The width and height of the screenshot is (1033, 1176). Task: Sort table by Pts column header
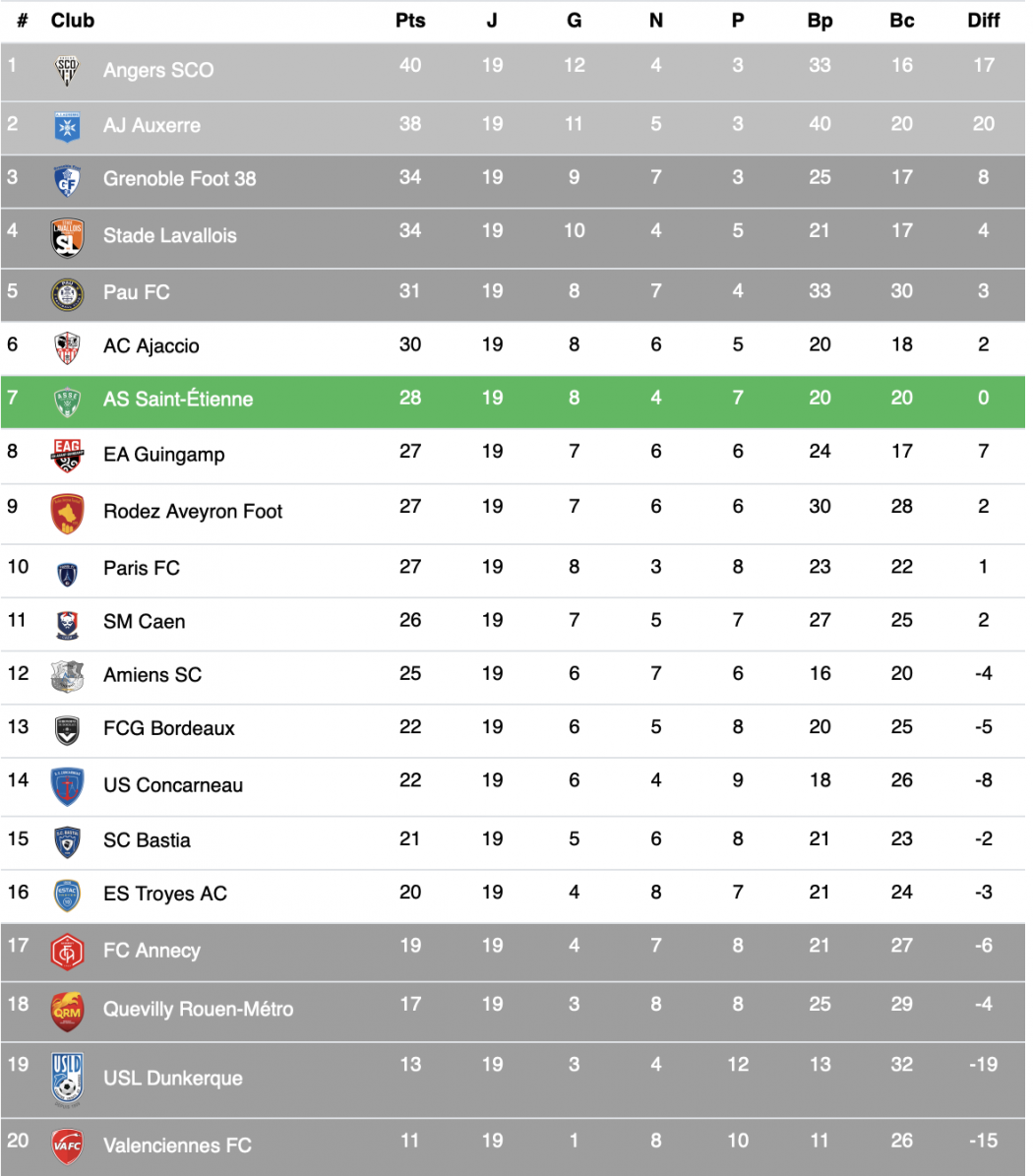click(x=410, y=21)
